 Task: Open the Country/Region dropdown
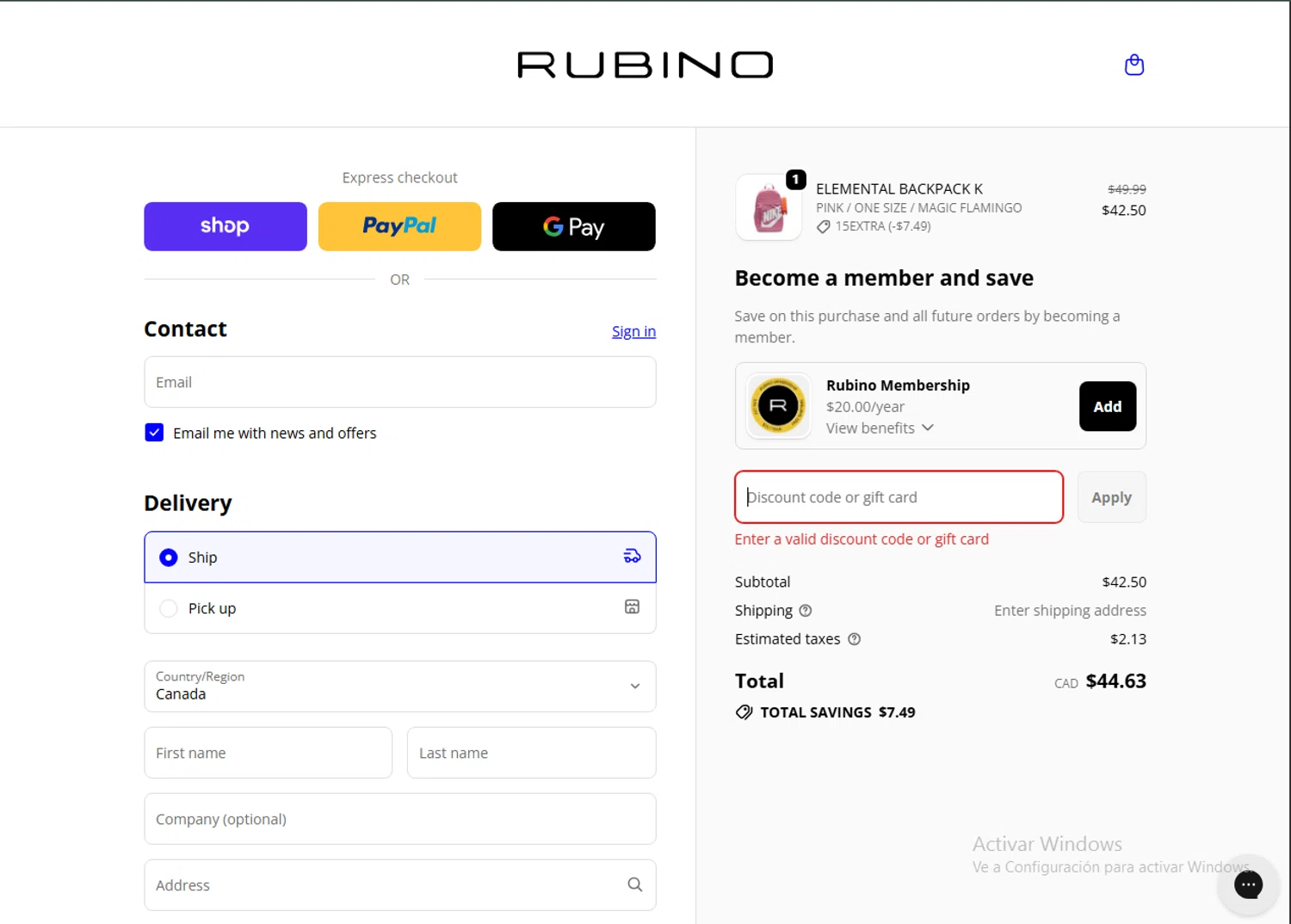pyautogui.click(x=400, y=687)
